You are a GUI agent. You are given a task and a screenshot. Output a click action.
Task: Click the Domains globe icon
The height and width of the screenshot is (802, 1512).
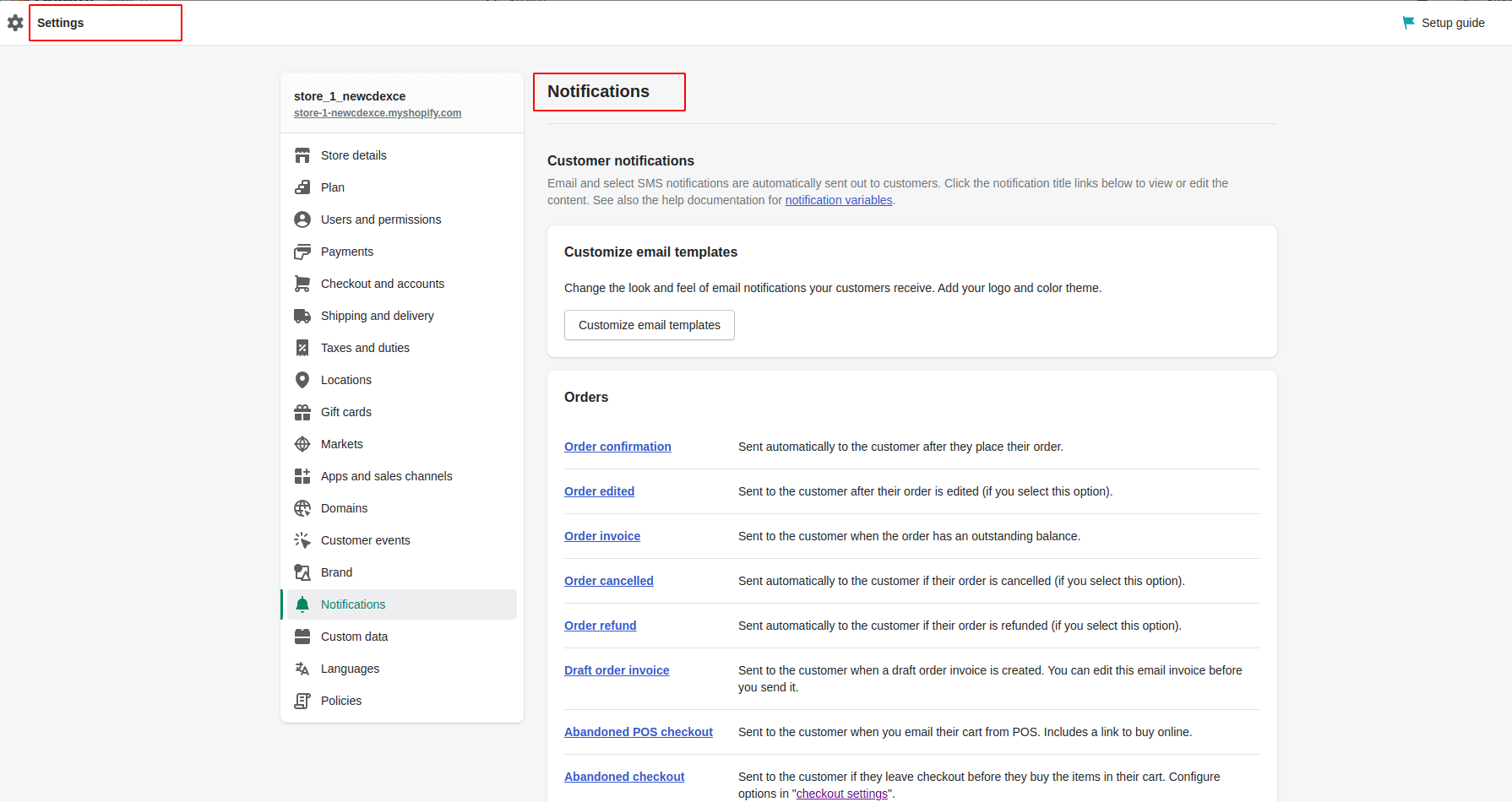[x=302, y=508]
